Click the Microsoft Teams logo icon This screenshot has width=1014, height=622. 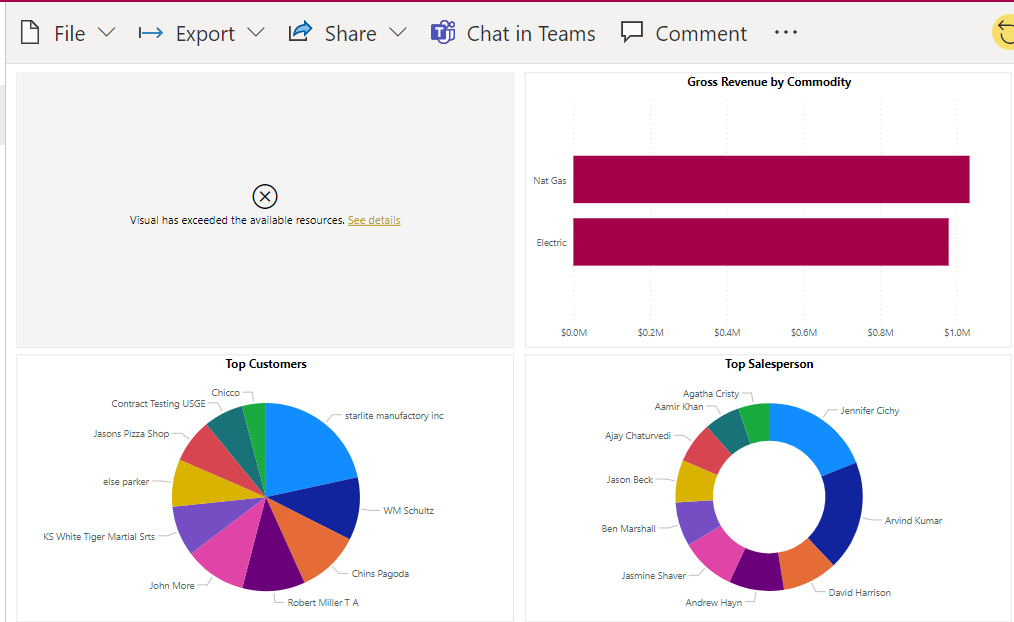click(443, 32)
